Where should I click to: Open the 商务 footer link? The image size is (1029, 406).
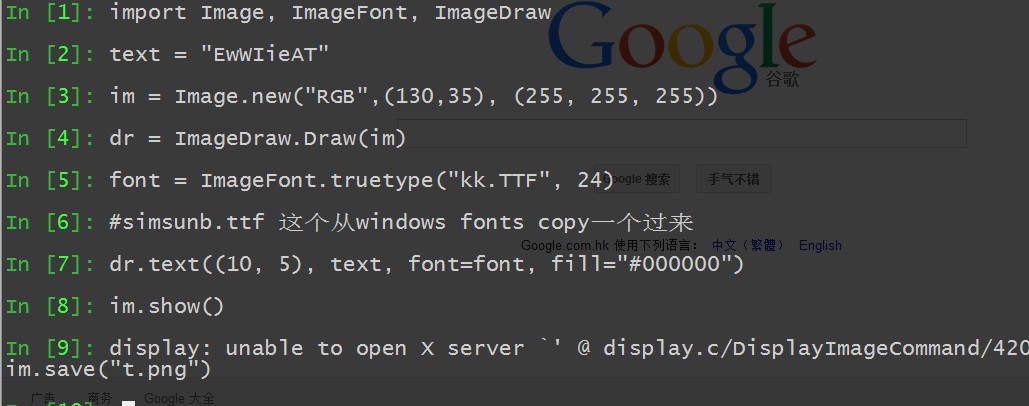pyautogui.click(x=100, y=399)
